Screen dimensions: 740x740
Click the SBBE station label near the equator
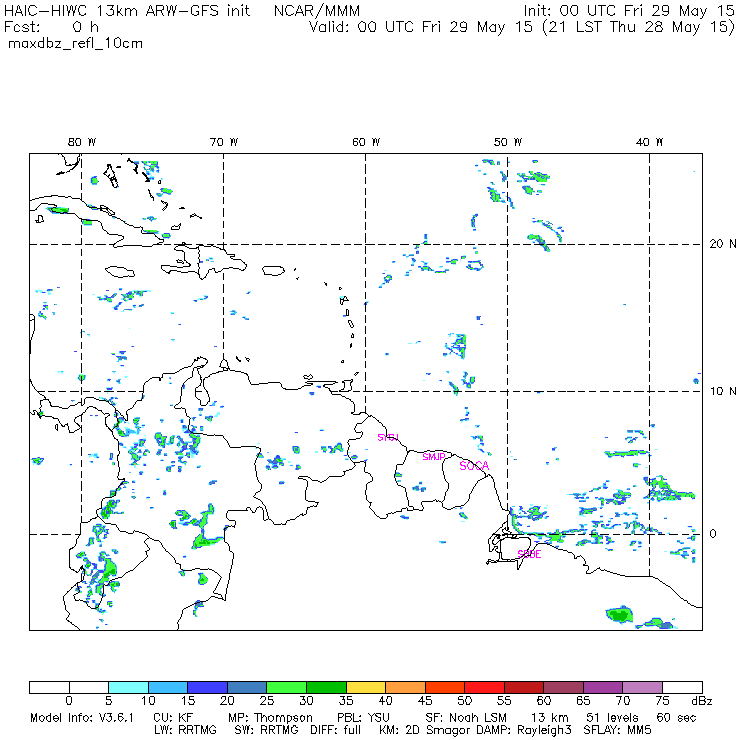tap(529, 554)
